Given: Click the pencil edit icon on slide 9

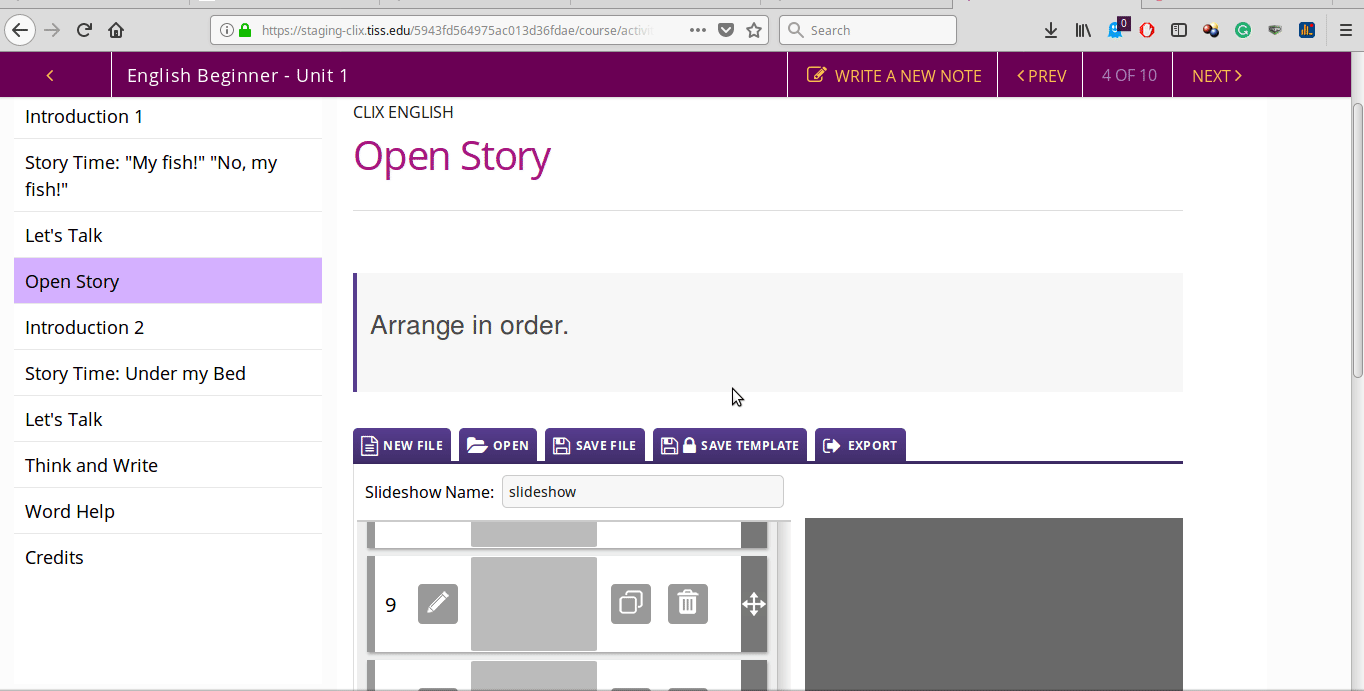Looking at the screenshot, I should (438, 604).
